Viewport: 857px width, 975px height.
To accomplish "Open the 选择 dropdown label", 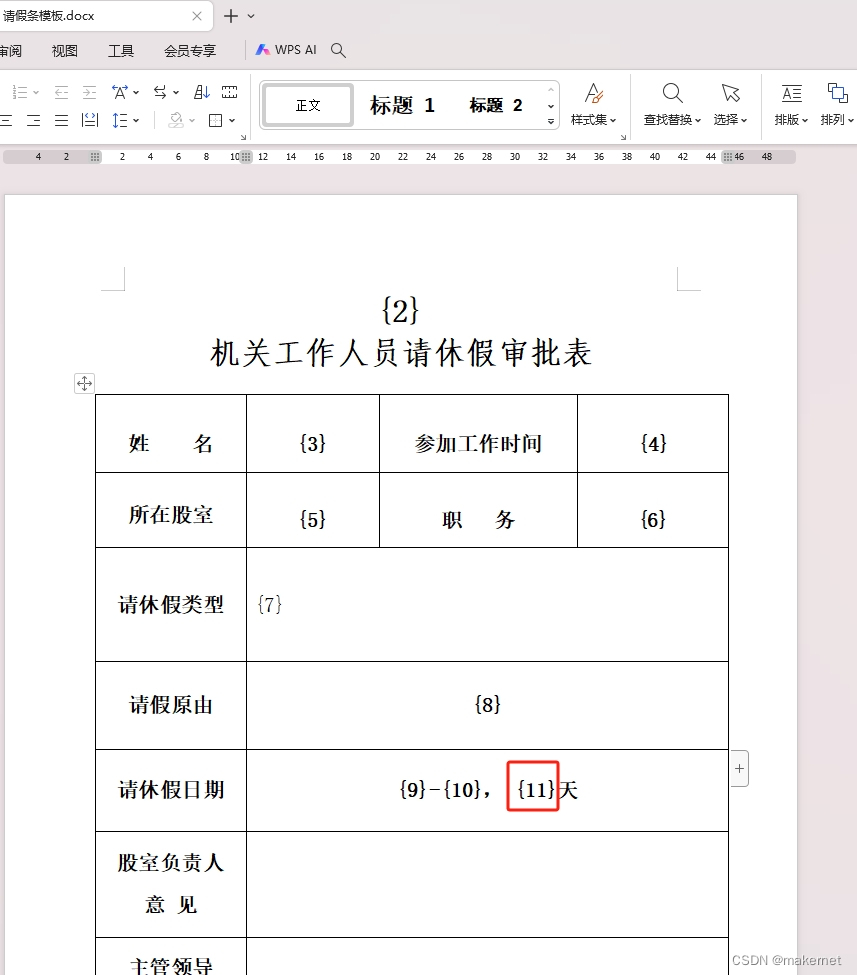I will pos(730,119).
